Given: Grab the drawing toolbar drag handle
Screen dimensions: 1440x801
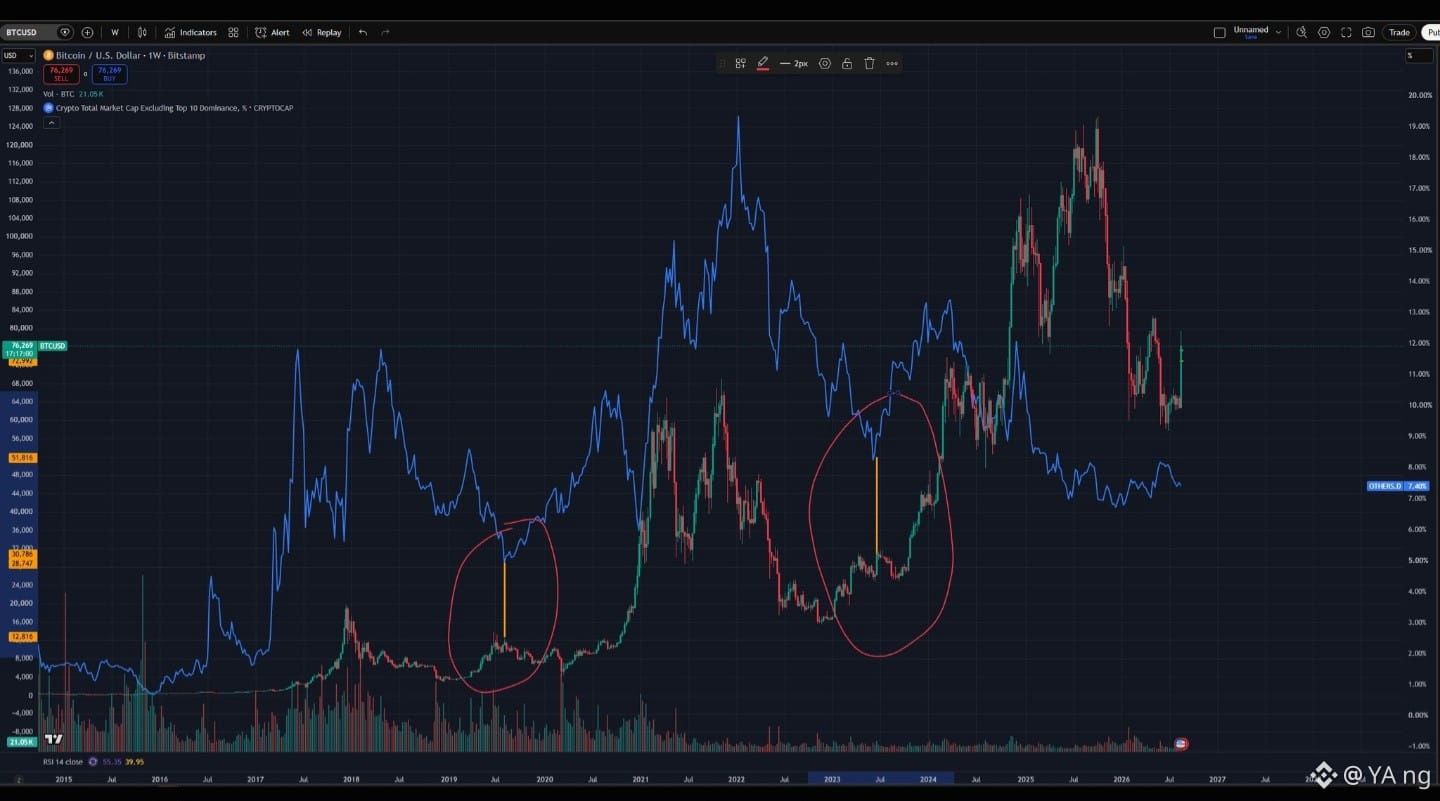Looking at the screenshot, I should (x=721, y=63).
